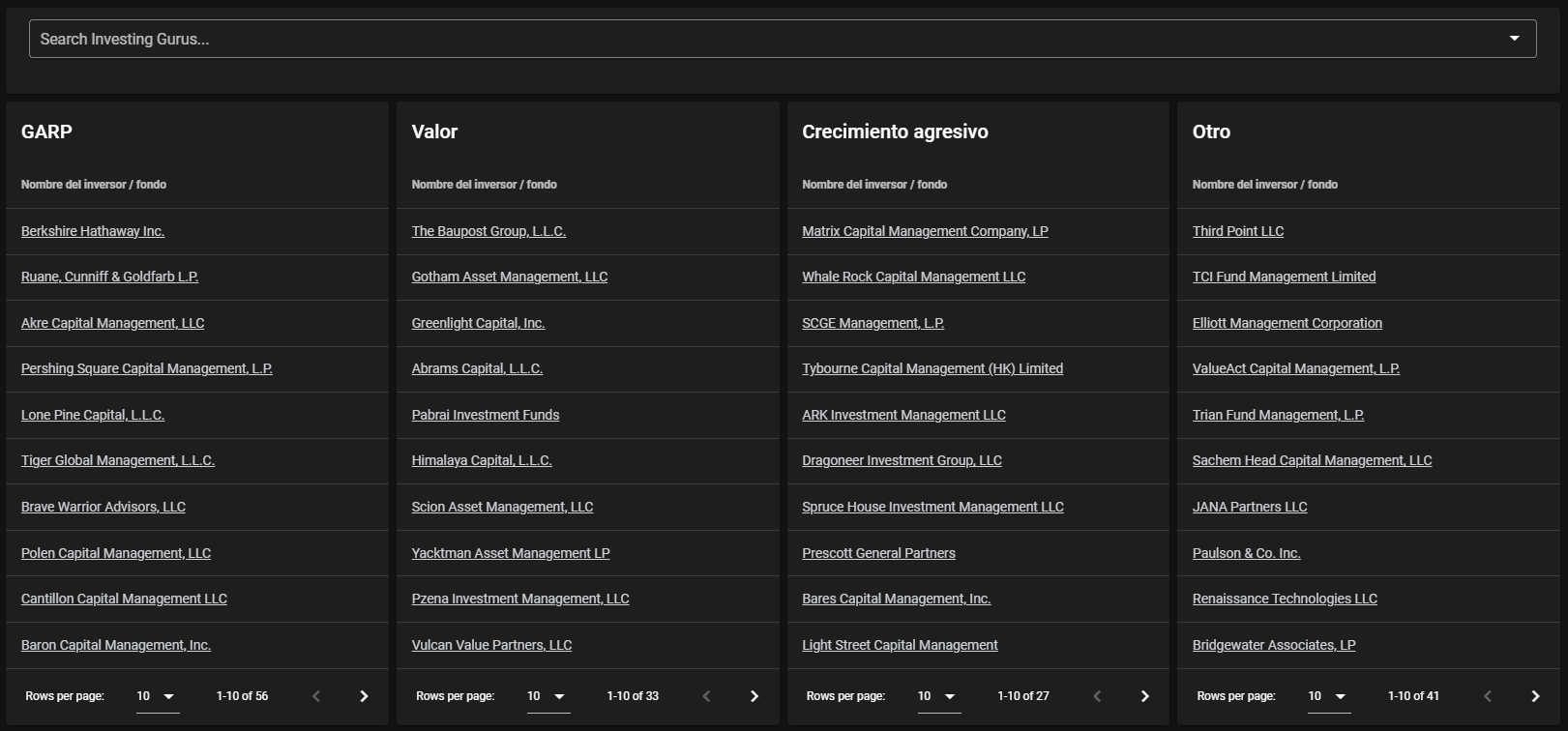Click the "1-10 of 33" pagination text
The image size is (1568, 731).
pos(633,696)
